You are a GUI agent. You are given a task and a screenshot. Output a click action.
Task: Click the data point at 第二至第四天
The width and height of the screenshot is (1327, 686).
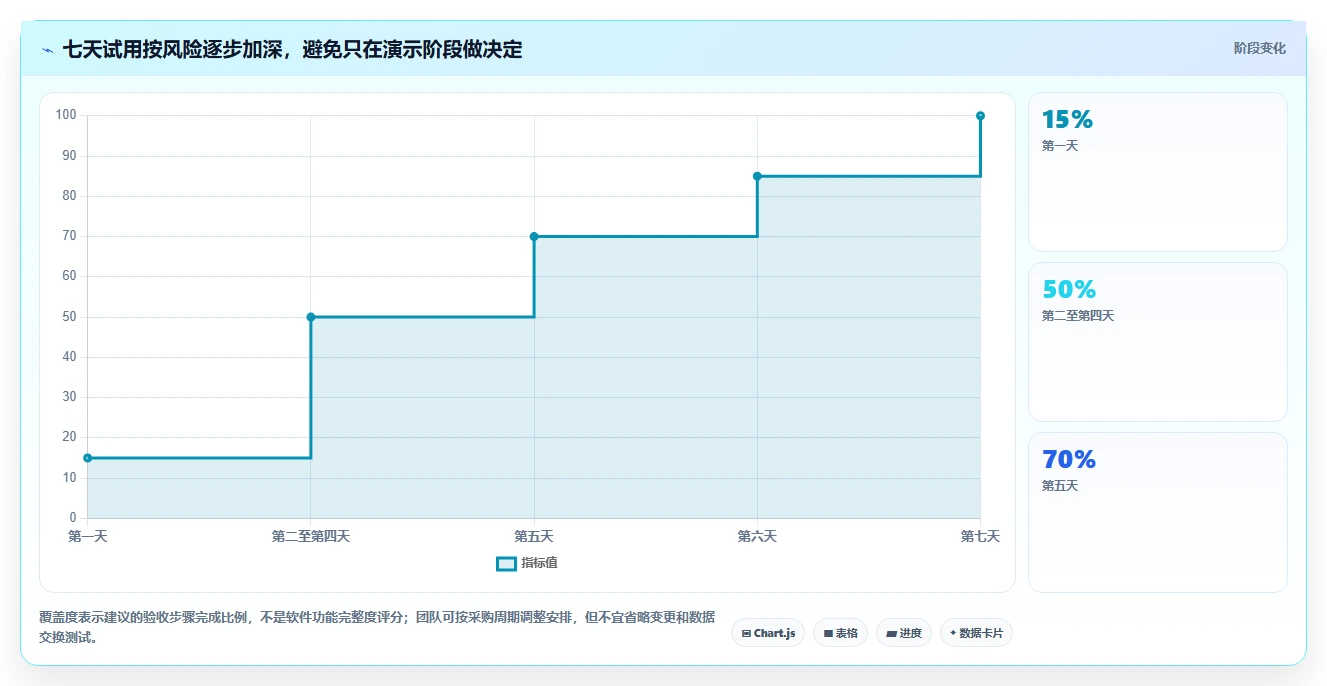pyautogui.click(x=311, y=317)
